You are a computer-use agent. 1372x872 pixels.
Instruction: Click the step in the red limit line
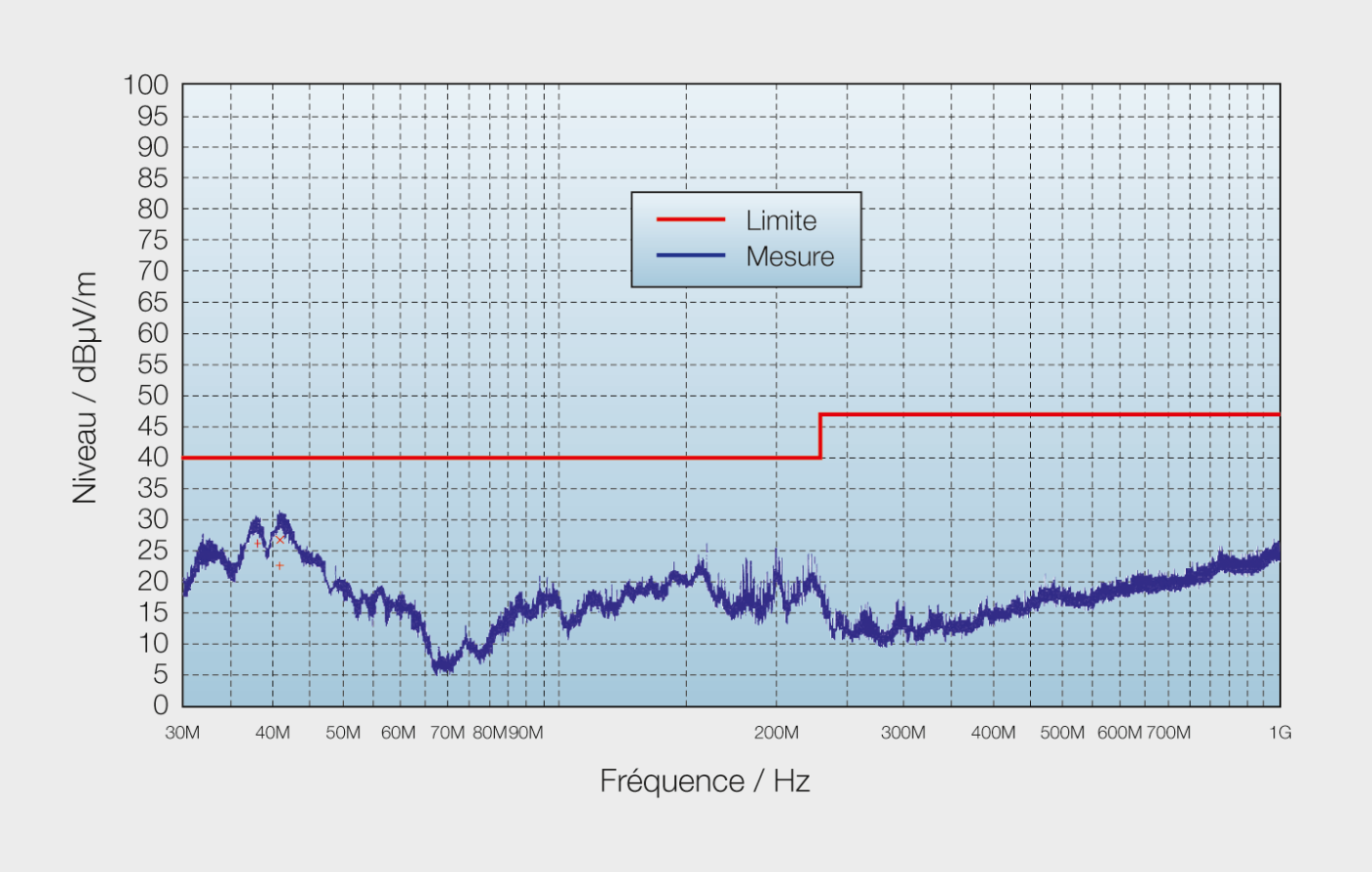pos(819,435)
